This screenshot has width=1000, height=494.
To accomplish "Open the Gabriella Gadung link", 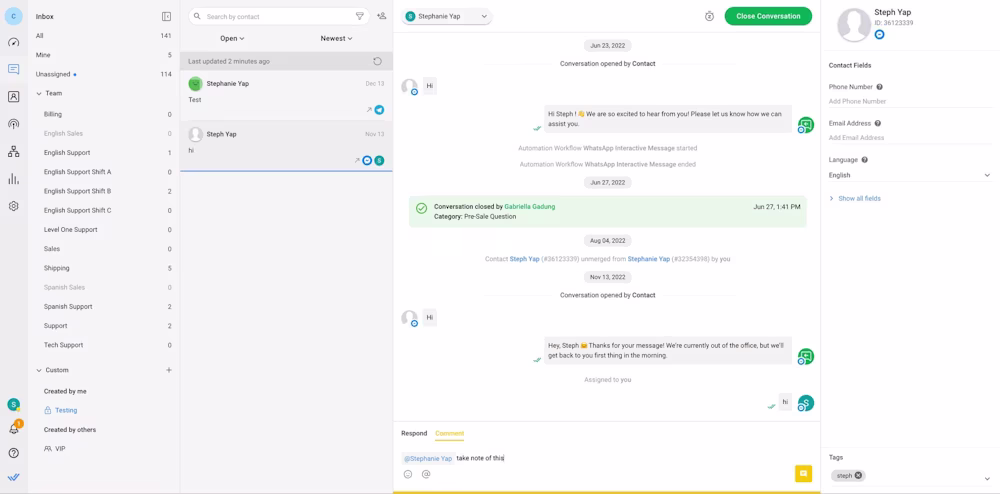I will (529, 207).
